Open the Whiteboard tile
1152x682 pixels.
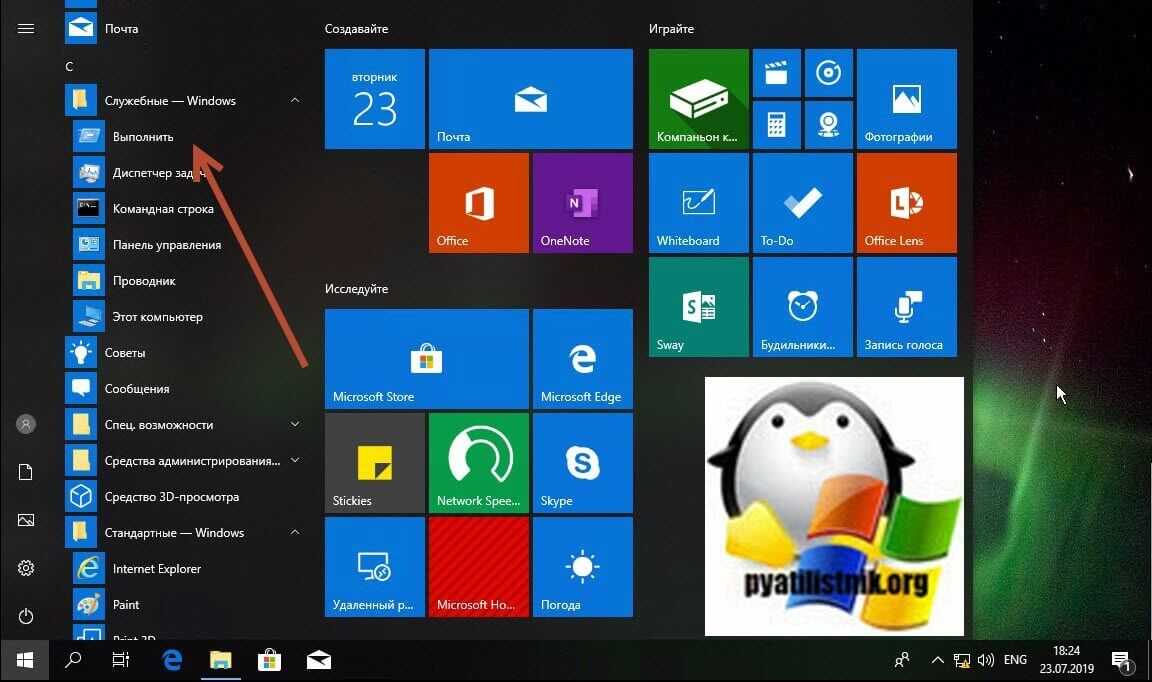[698, 203]
